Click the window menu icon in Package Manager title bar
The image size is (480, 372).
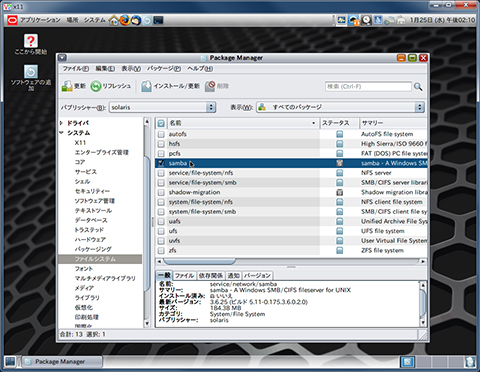coord(62,58)
